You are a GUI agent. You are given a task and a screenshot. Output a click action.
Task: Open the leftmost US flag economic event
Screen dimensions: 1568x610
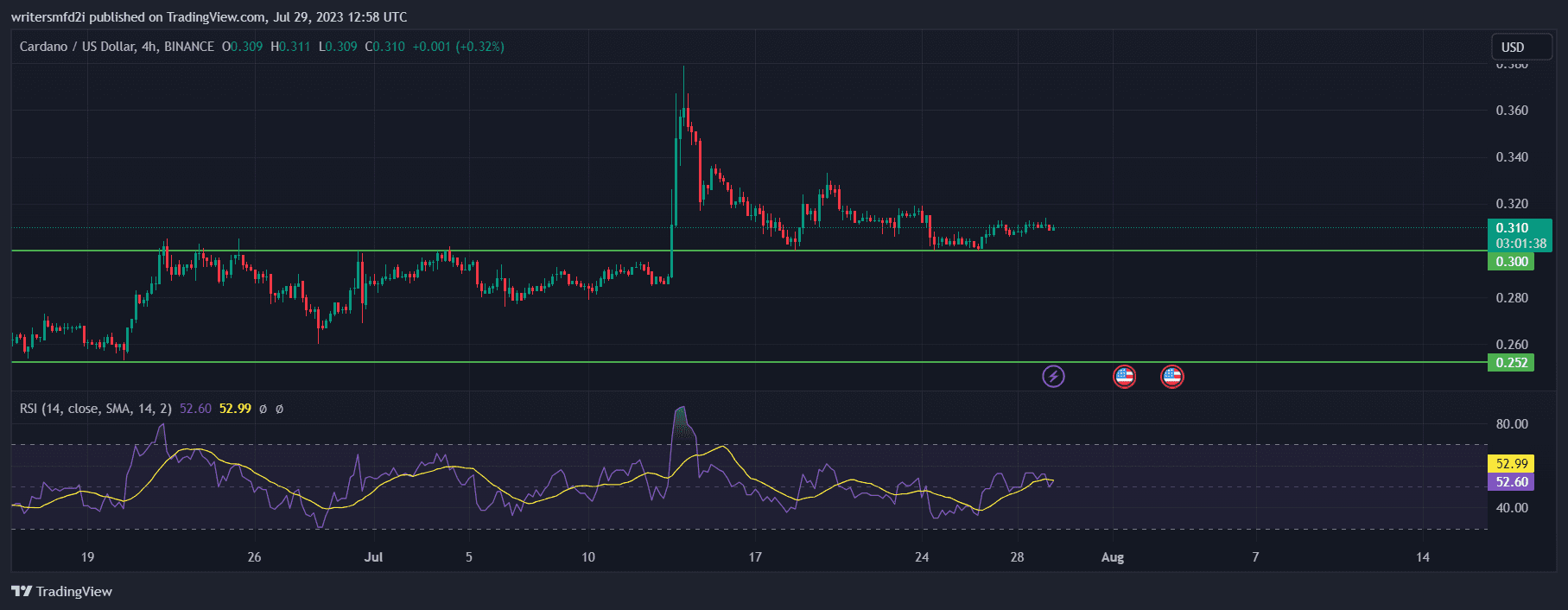click(x=1124, y=377)
